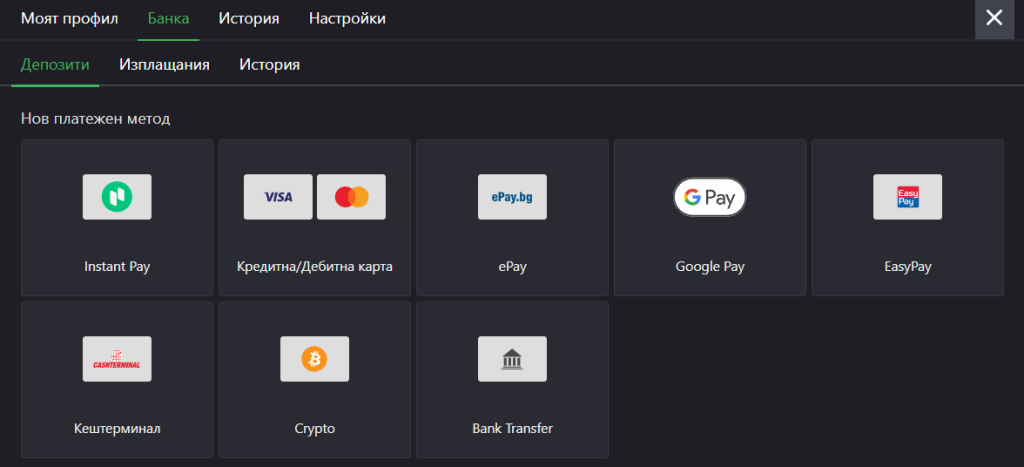Switch to the Банка tab
The width and height of the screenshot is (1024, 467).
coord(168,18)
